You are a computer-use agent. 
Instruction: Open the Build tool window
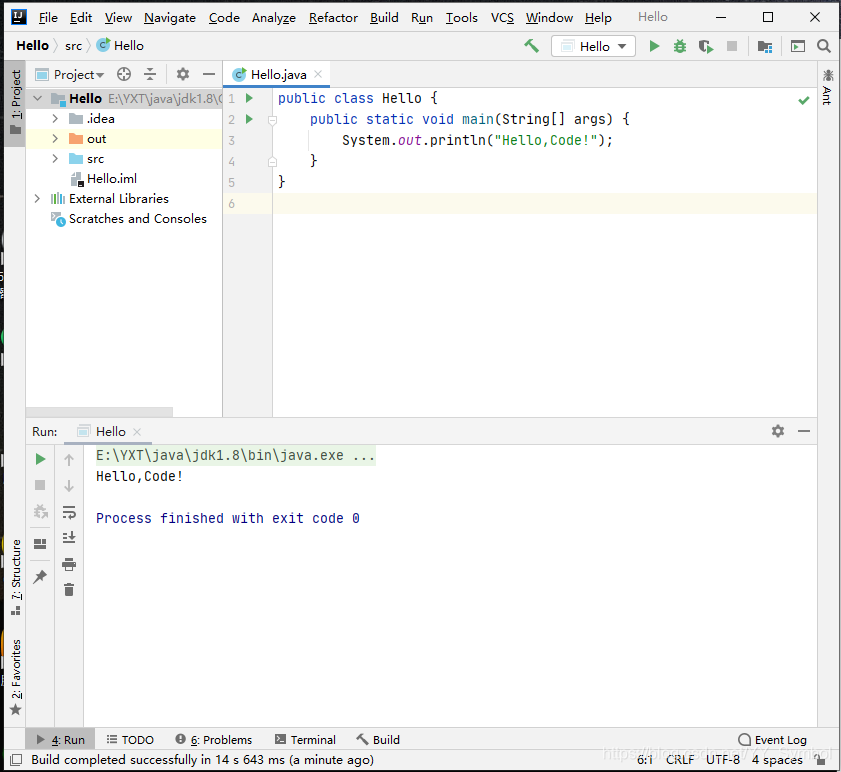click(x=378, y=740)
